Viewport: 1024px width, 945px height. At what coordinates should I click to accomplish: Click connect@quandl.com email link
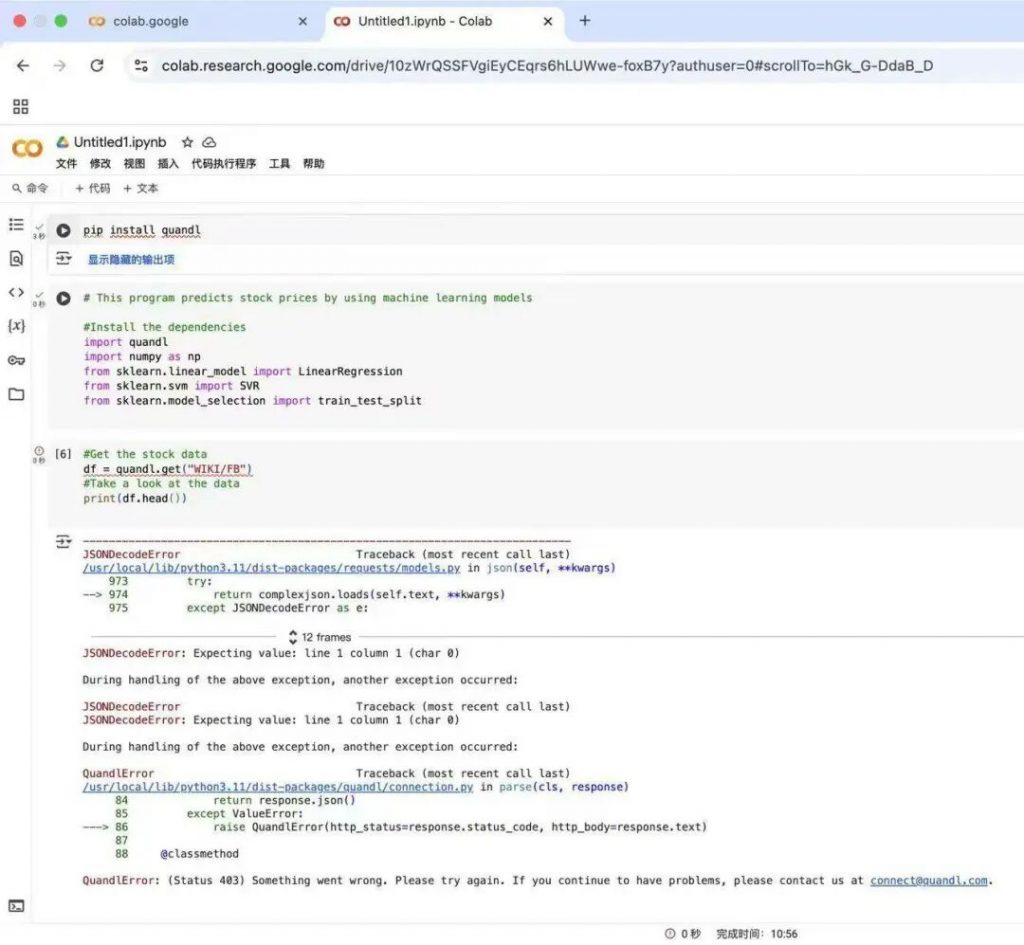pos(928,880)
